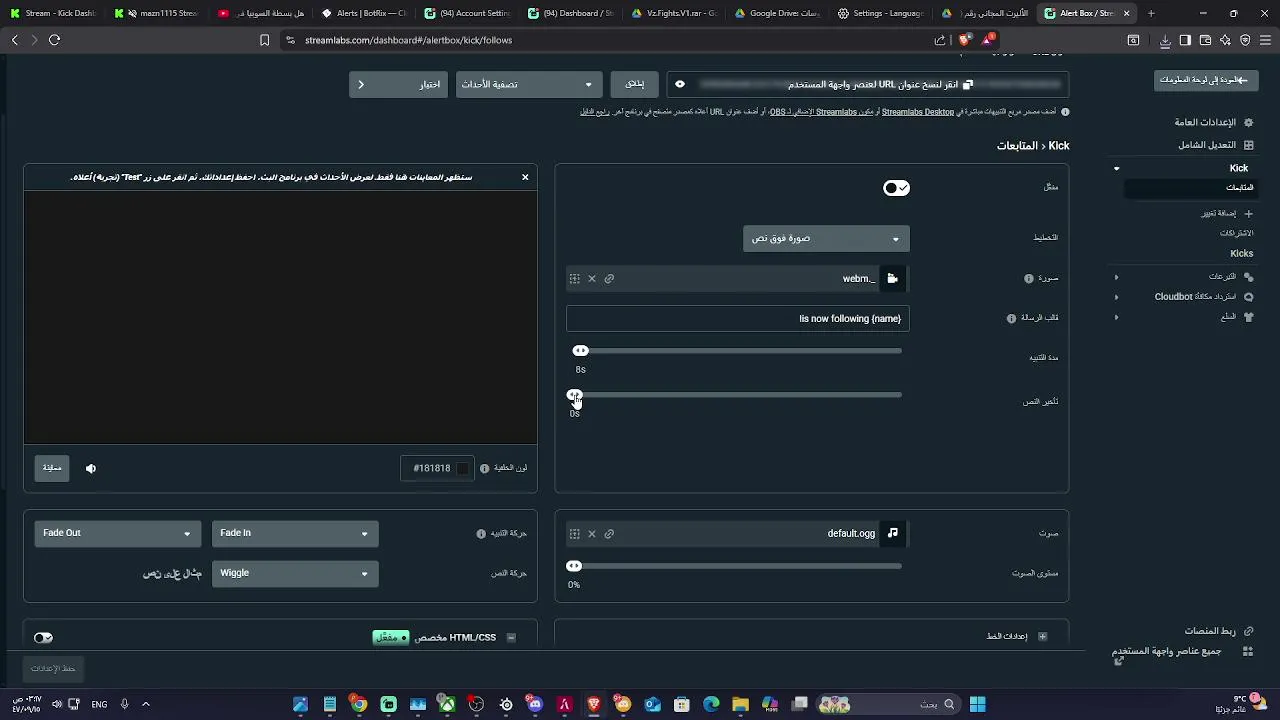Click the link icon beside platform linking

point(1248,631)
